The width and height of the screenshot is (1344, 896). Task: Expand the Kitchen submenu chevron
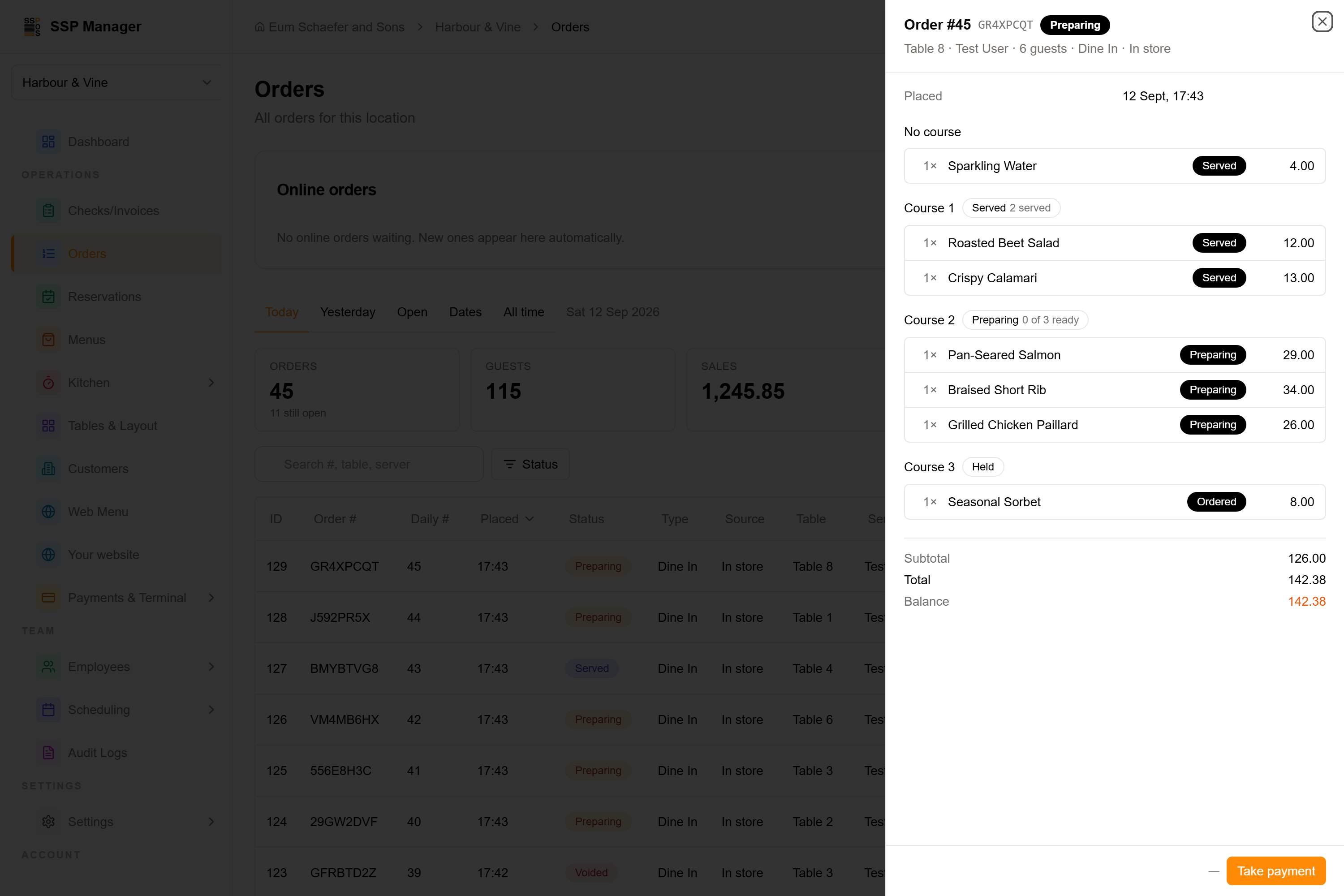point(211,382)
